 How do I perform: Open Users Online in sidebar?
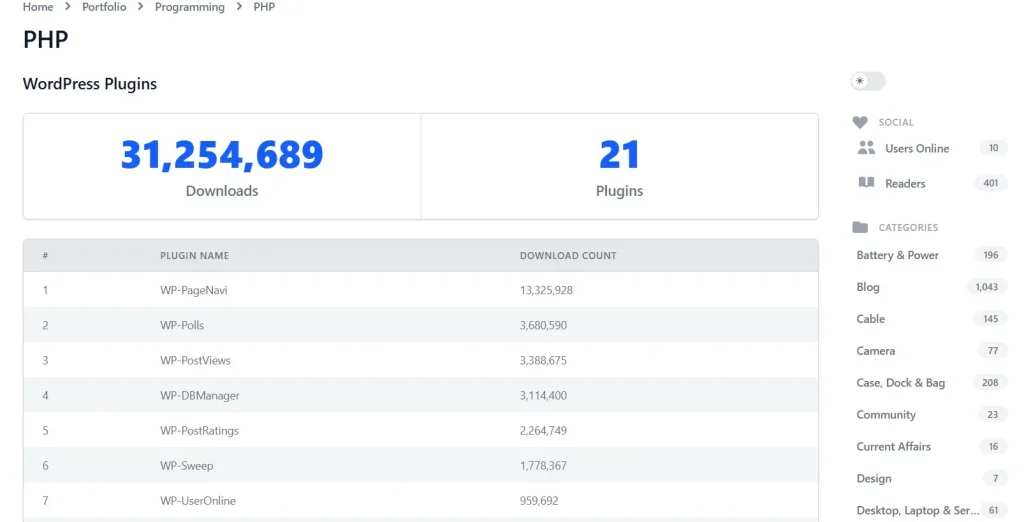(917, 148)
